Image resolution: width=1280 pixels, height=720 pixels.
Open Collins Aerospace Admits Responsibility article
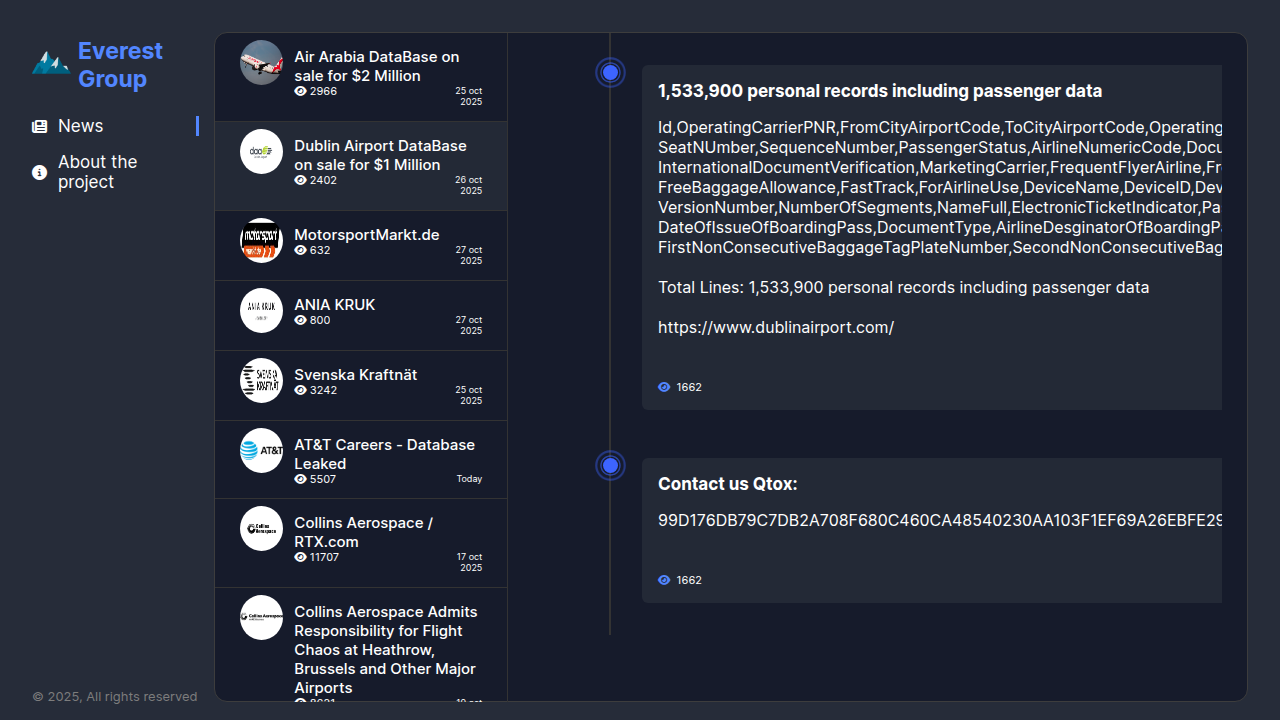tap(385, 649)
